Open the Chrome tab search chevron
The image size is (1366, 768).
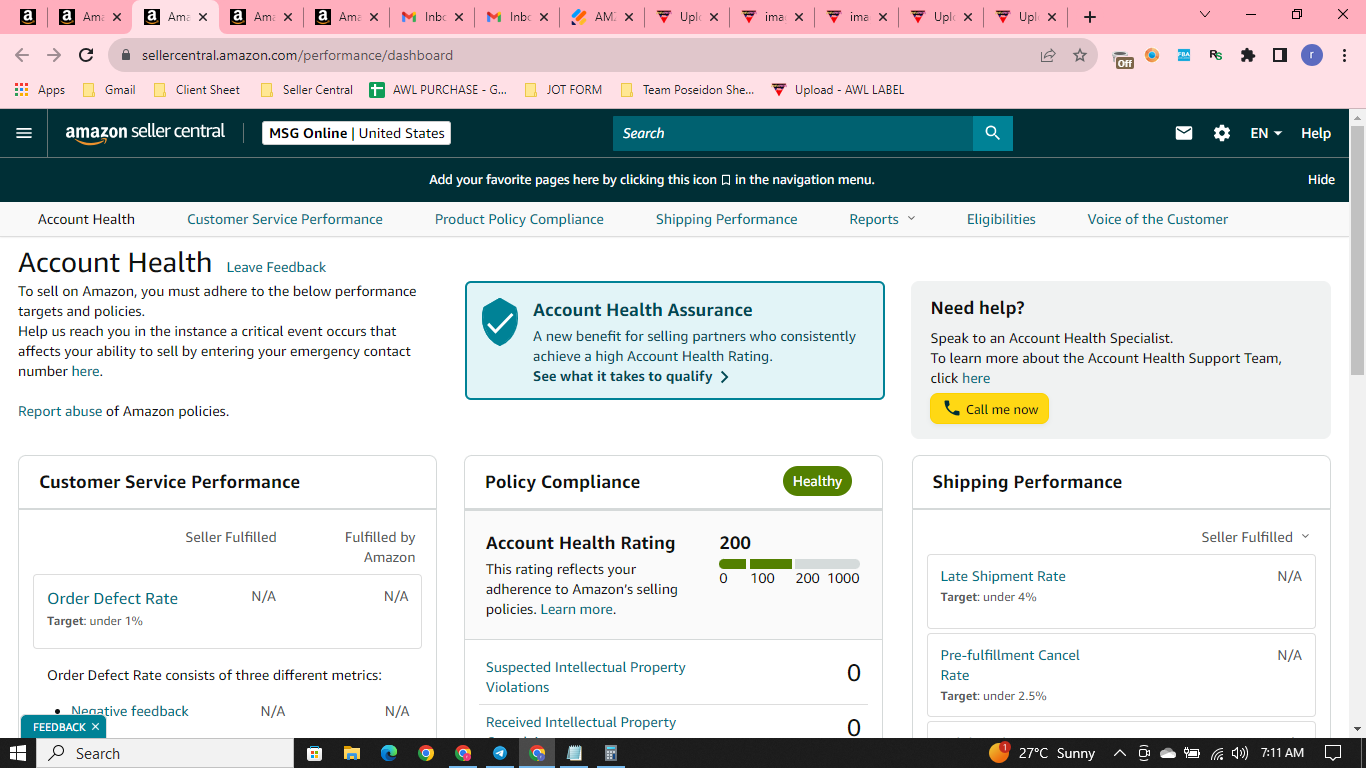point(1204,15)
